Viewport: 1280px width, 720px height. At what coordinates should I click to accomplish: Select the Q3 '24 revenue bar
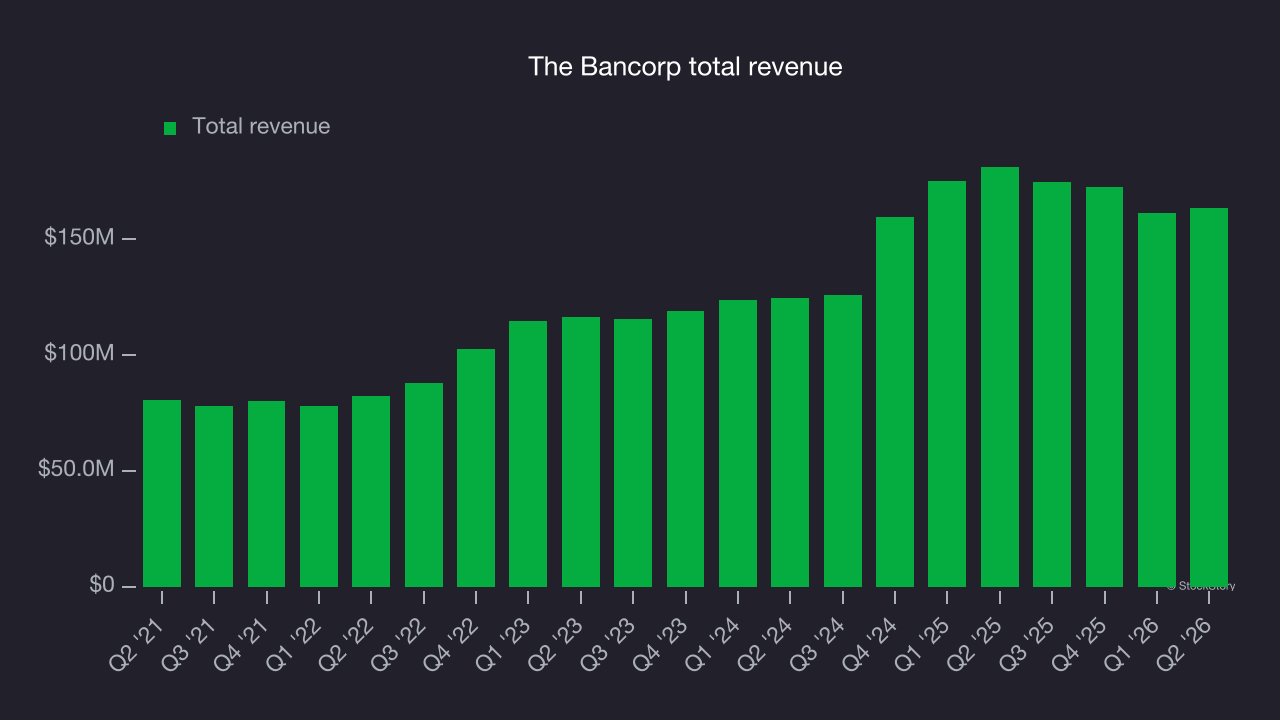pyautogui.click(x=843, y=441)
